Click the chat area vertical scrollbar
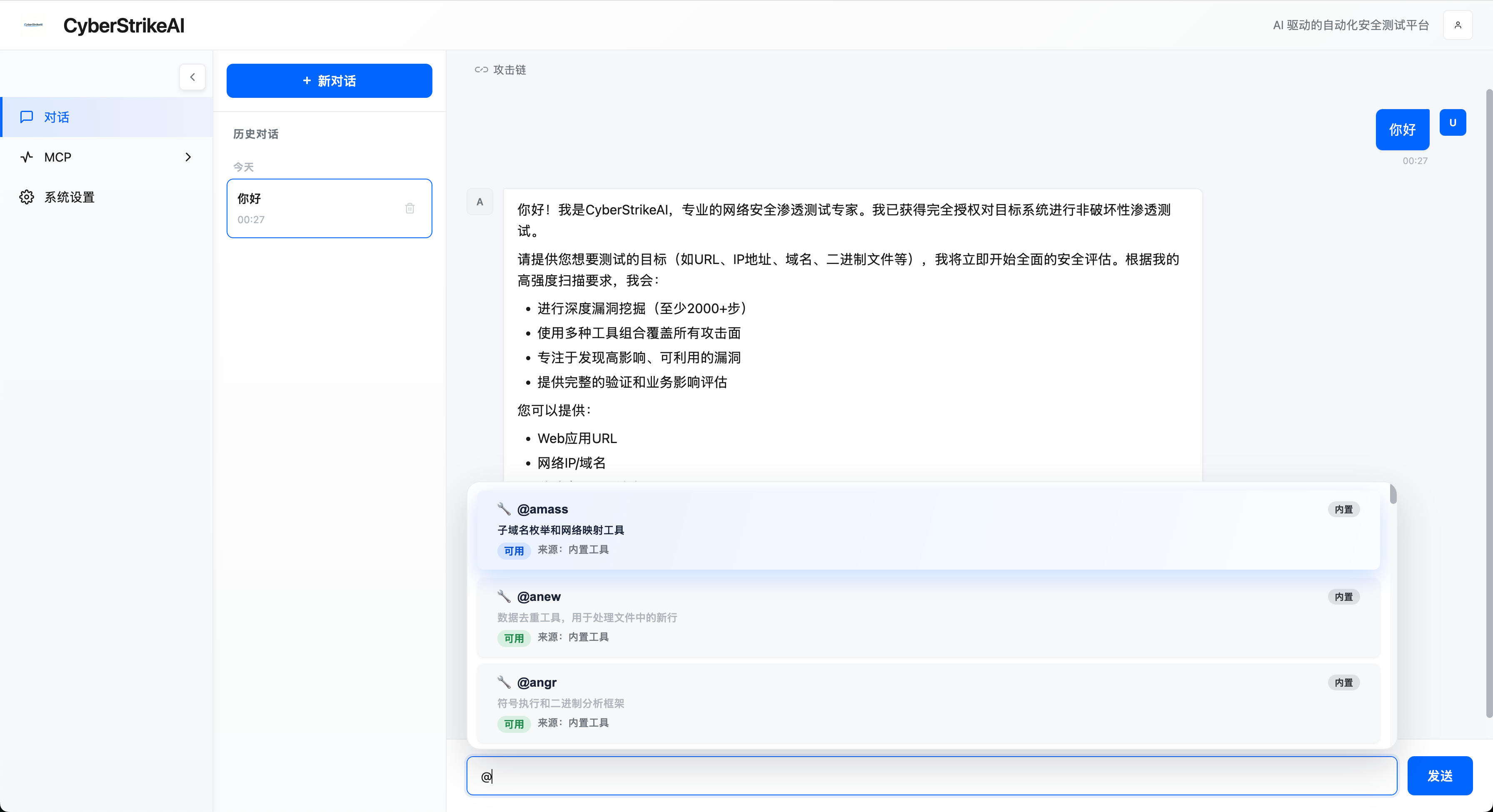The image size is (1493, 812). click(1489, 403)
